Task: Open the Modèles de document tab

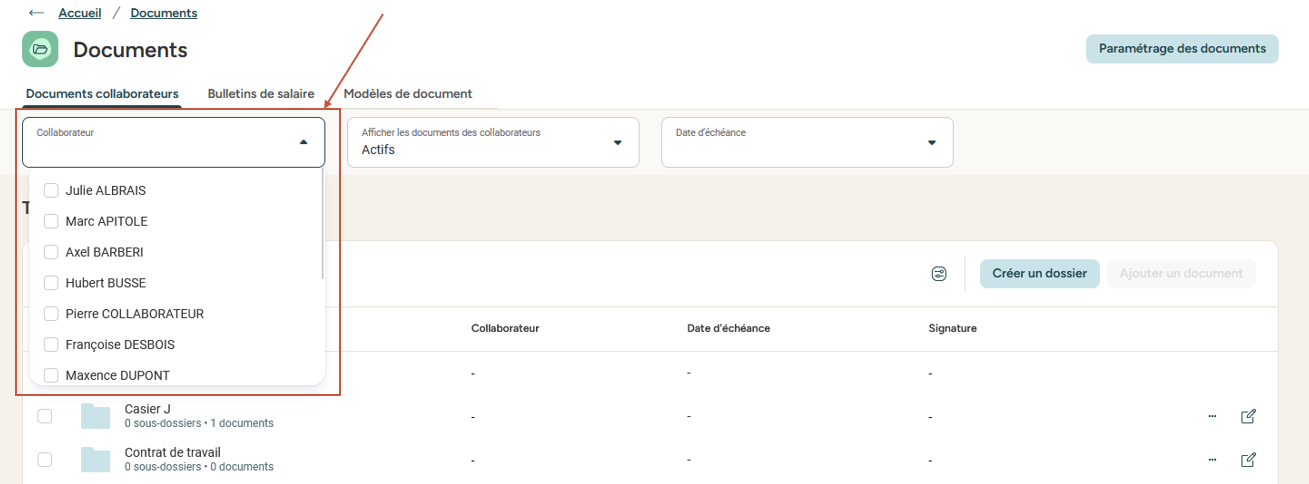Action: pyautogui.click(x=407, y=94)
